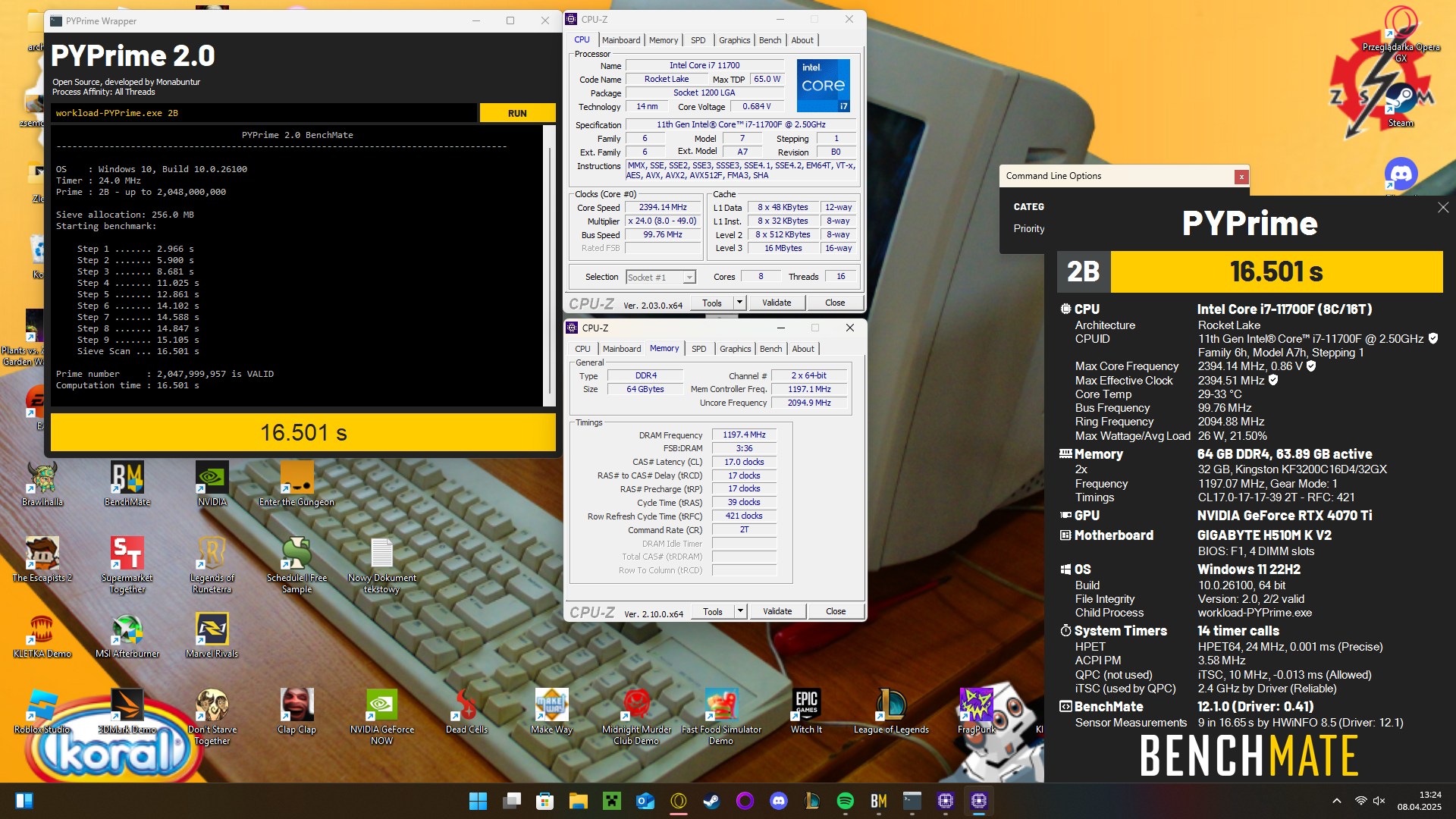Screen dimensions: 1456x819
Task: Open Przeglądarka Opera GX shortcut
Action: 1401,34
